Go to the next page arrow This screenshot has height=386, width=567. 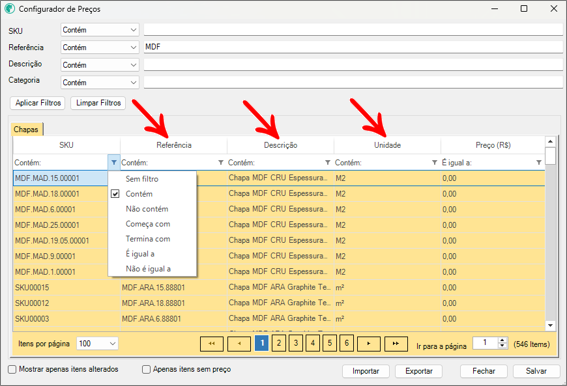[x=368, y=343]
